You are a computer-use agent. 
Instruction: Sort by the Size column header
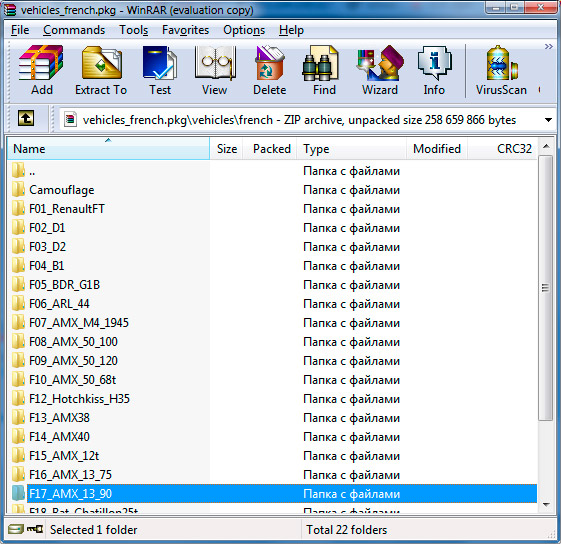226,149
